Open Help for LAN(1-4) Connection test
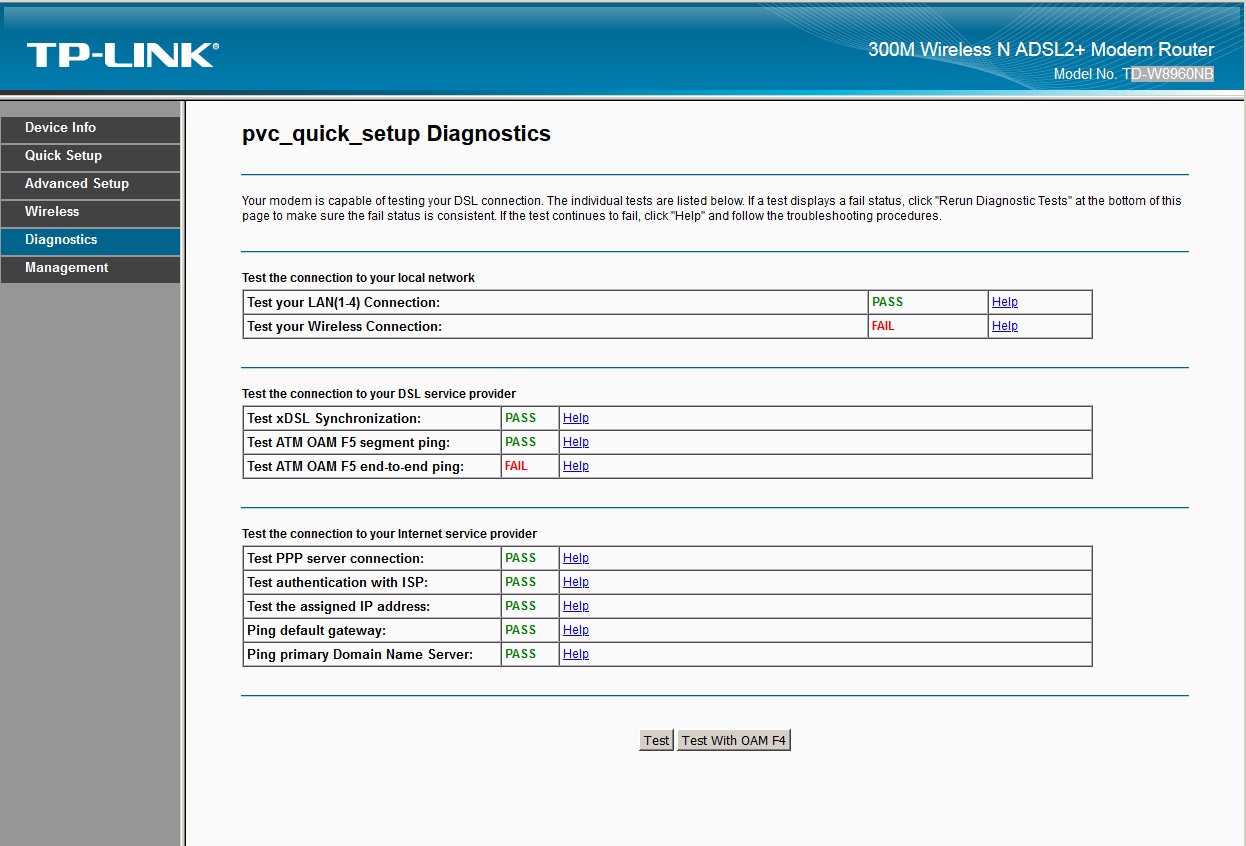This screenshot has width=1246, height=846. [x=1005, y=302]
